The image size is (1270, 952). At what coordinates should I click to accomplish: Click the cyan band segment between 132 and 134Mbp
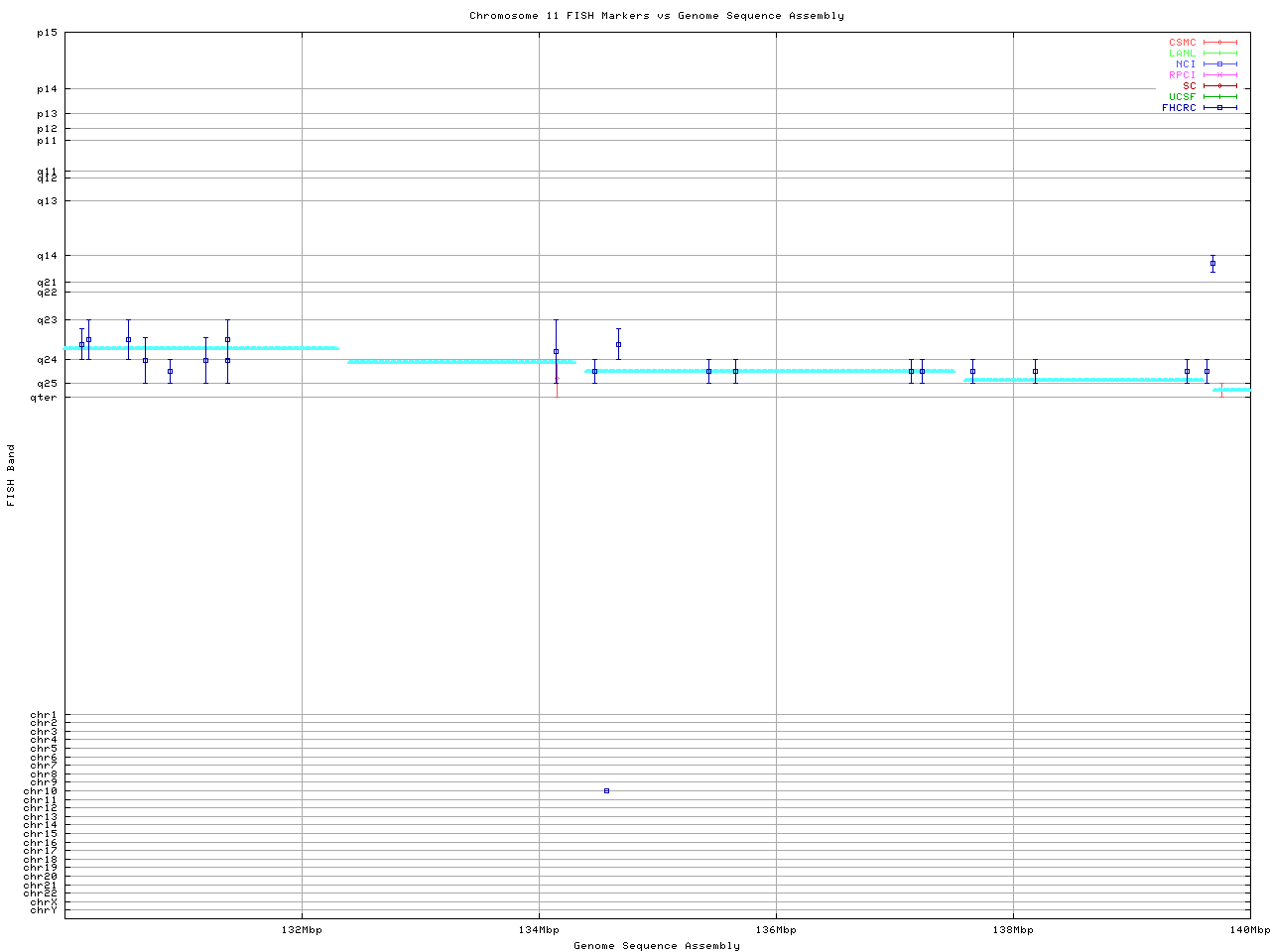coord(461,362)
